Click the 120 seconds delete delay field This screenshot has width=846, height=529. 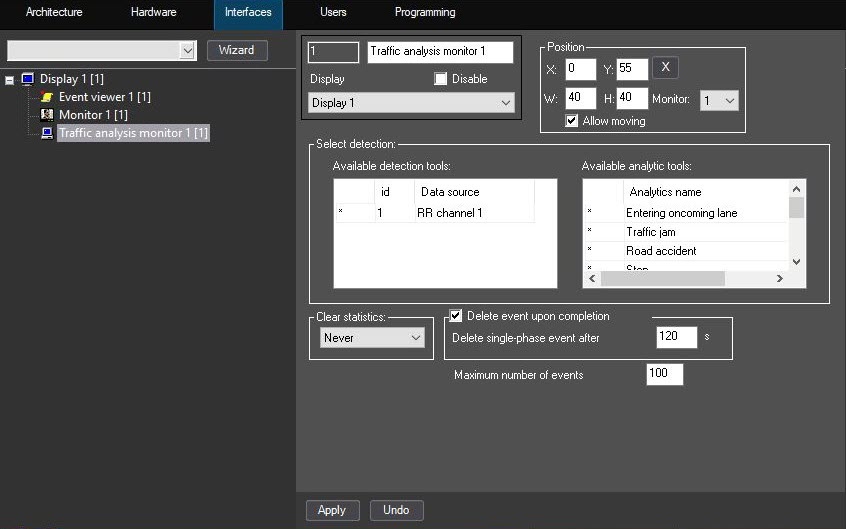pos(677,337)
